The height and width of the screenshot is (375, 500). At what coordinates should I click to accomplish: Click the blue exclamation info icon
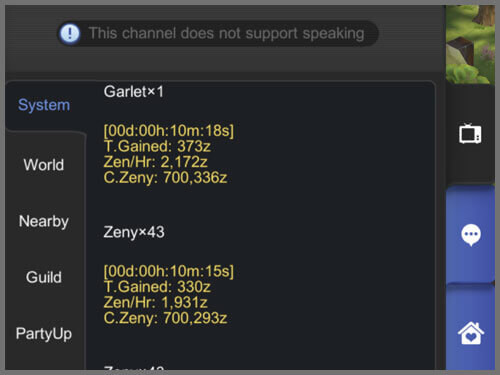(x=70, y=33)
